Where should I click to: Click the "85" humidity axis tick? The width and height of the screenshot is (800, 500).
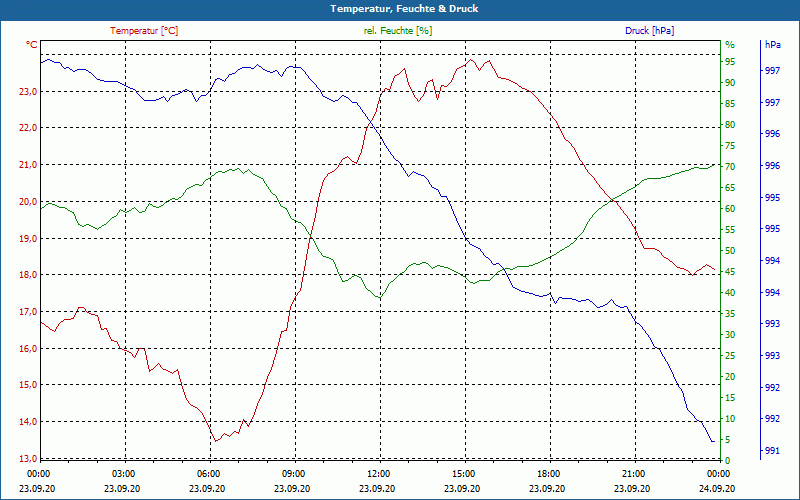pyautogui.click(x=730, y=104)
